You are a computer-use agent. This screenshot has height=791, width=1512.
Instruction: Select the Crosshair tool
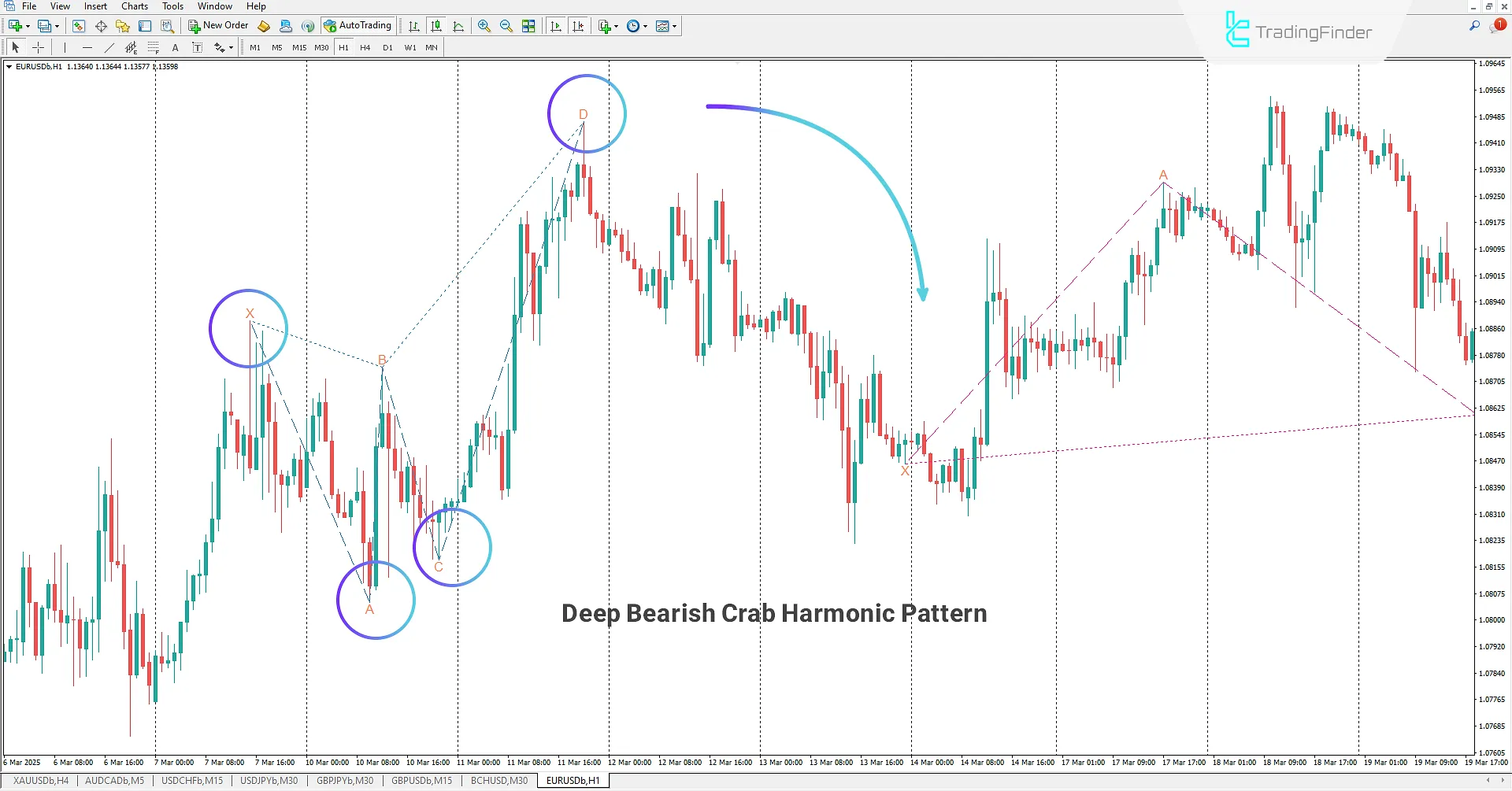[39, 47]
